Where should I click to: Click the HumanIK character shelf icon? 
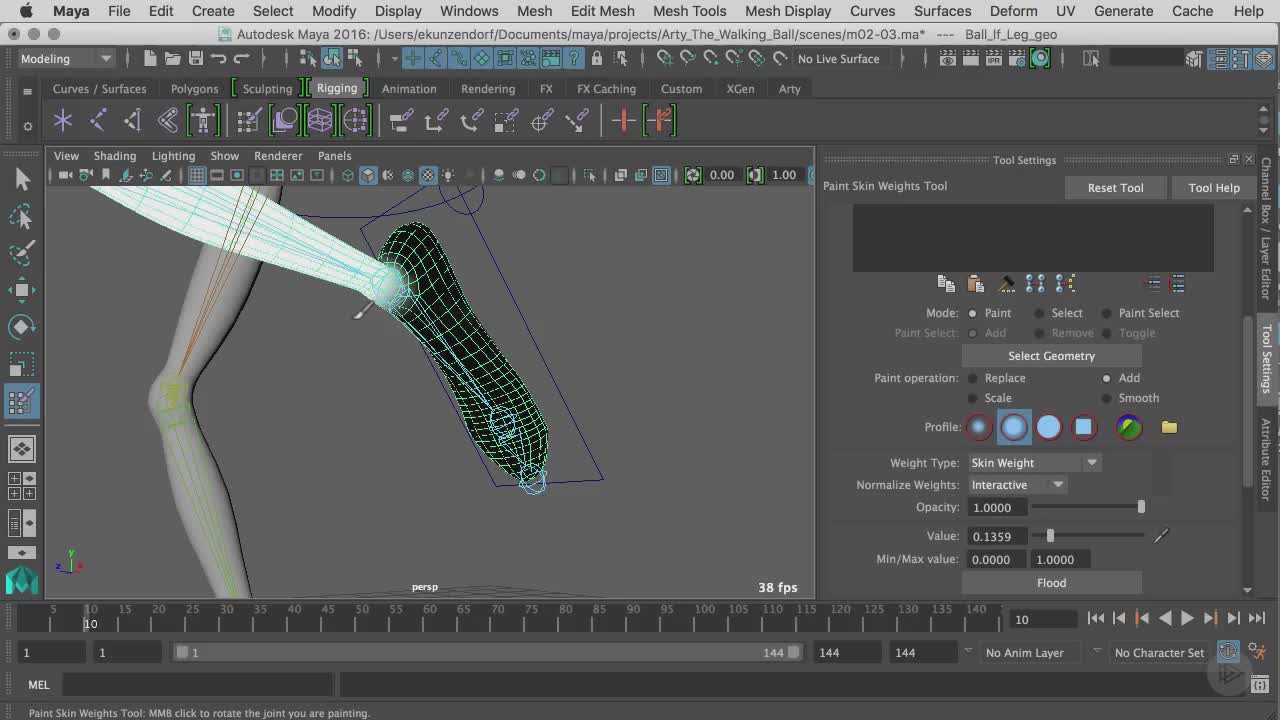coord(203,121)
